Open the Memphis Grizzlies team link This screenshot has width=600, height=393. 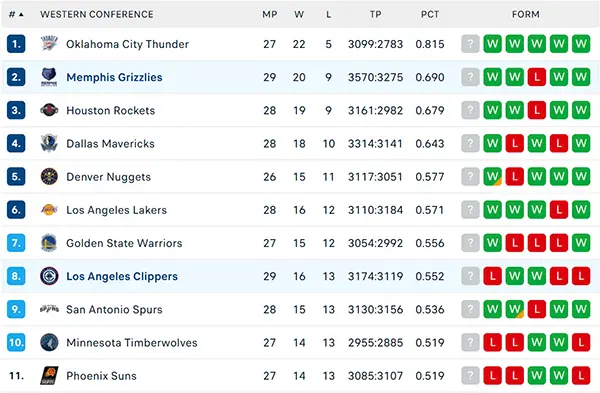pyautogui.click(x=114, y=77)
